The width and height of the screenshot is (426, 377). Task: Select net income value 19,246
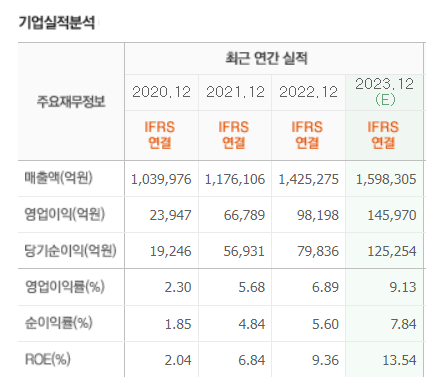(x=171, y=251)
